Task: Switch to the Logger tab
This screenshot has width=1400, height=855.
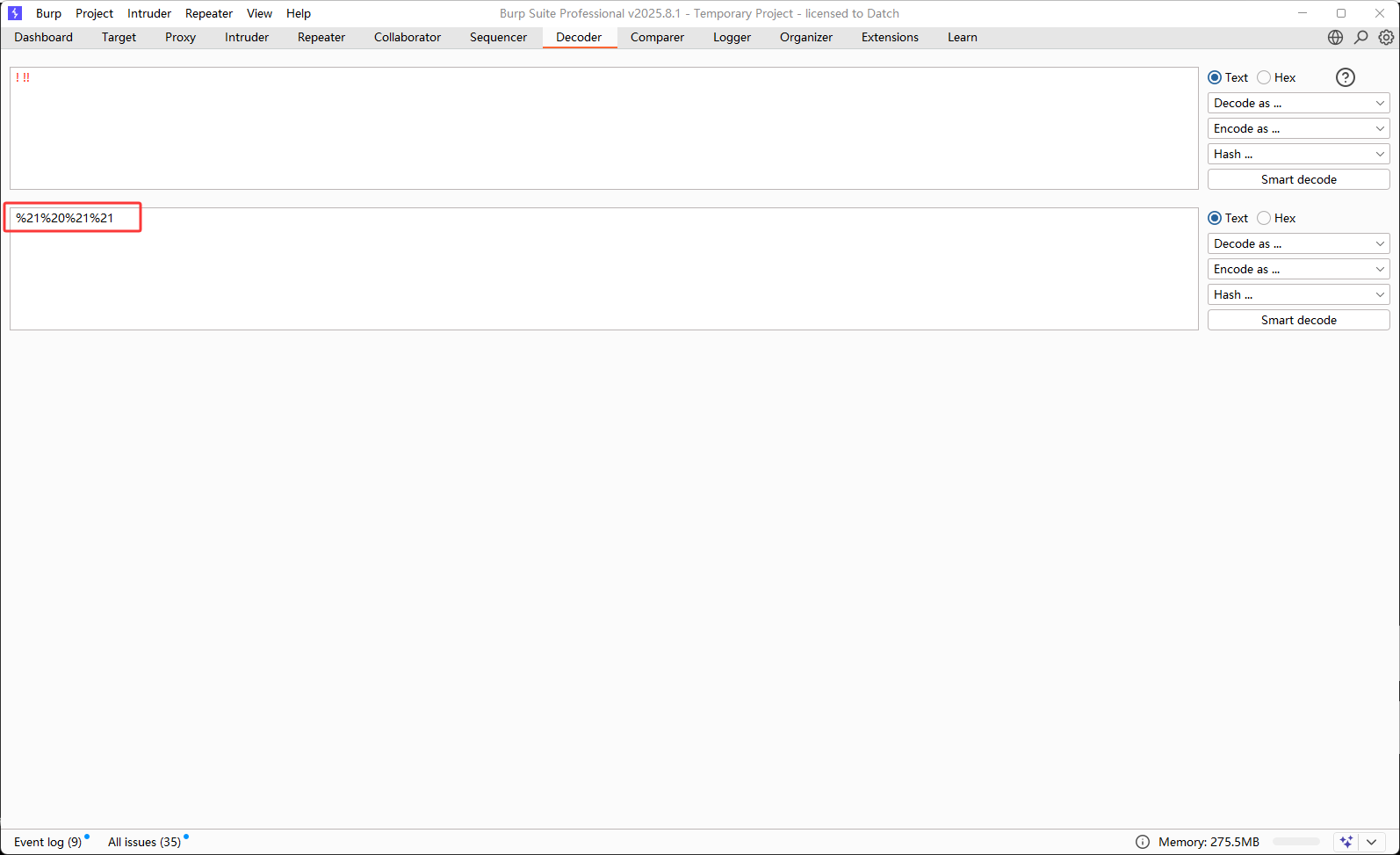Action: [x=732, y=37]
